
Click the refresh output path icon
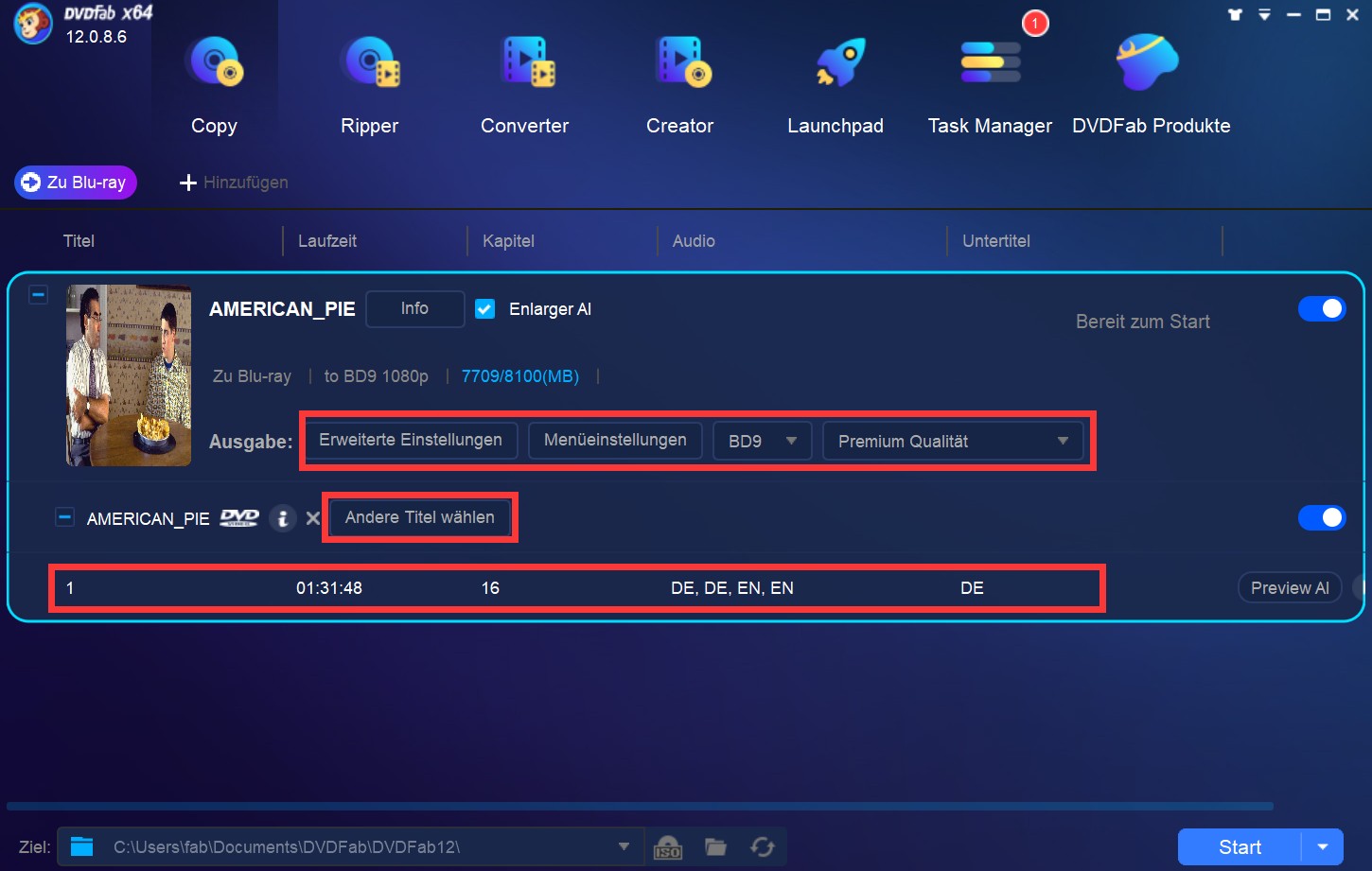(x=763, y=847)
